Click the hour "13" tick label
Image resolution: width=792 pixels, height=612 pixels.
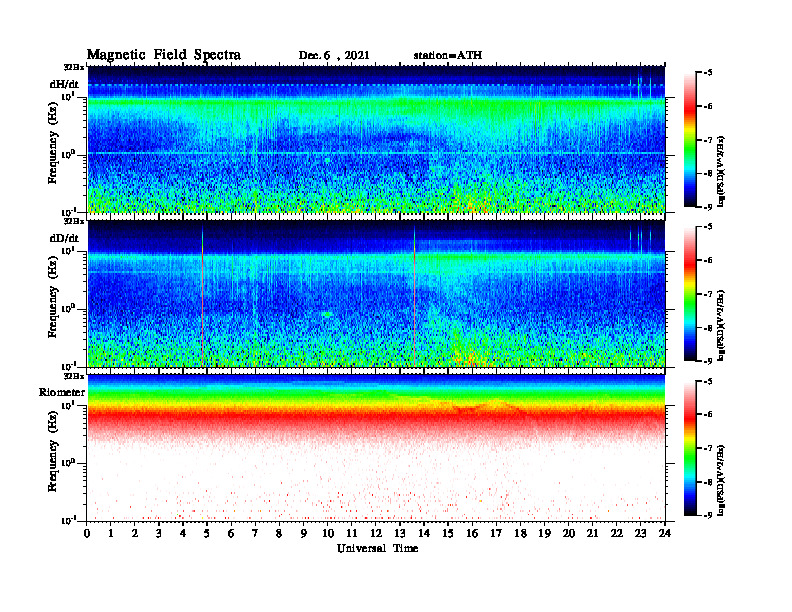[x=400, y=534]
